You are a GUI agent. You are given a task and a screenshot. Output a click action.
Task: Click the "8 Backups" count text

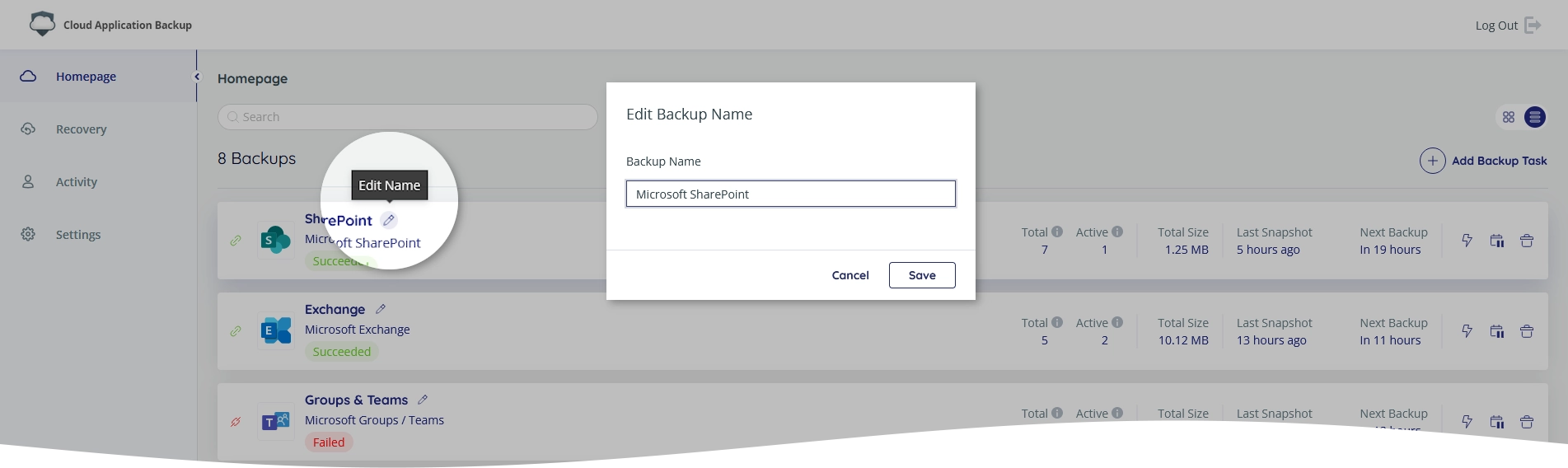click(256, 158)
